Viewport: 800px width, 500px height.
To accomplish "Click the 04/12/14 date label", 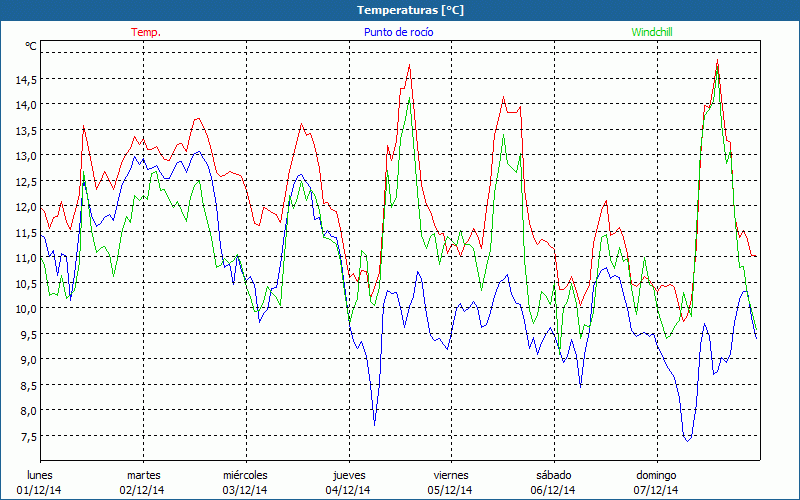I will point(348,490).
